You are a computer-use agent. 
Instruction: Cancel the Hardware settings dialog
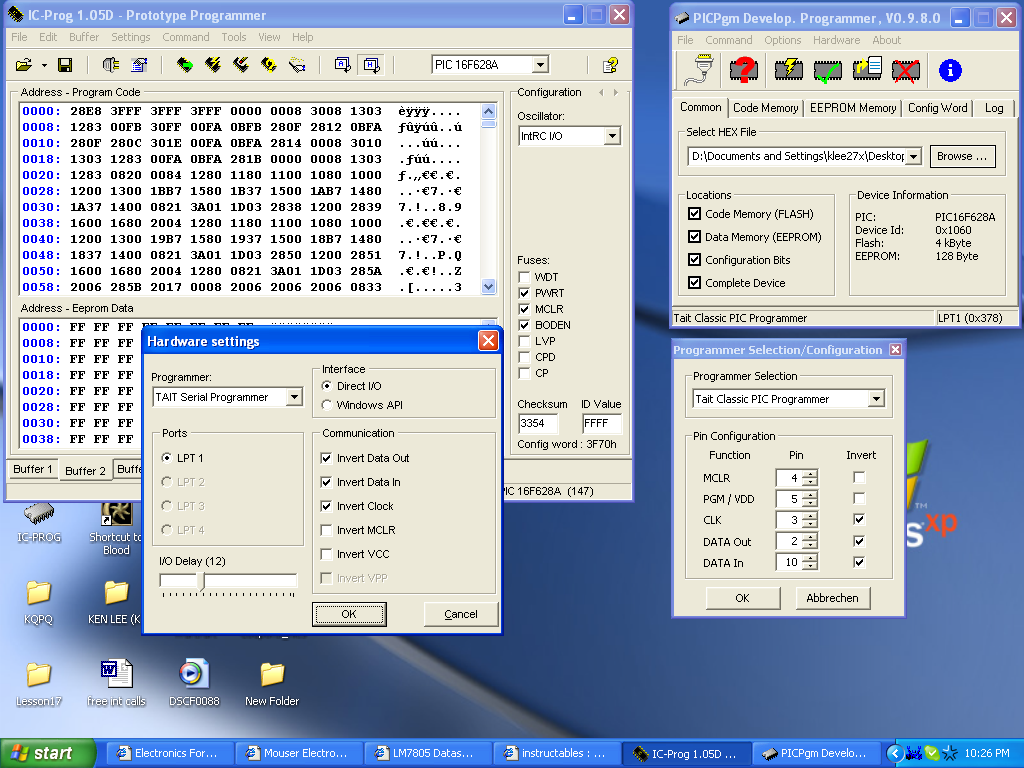pos(460,614)
